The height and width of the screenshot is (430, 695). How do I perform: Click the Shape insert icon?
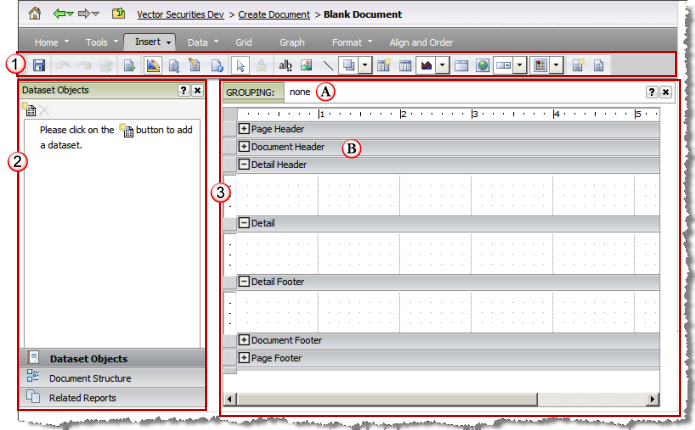click(x=349, y=66)
